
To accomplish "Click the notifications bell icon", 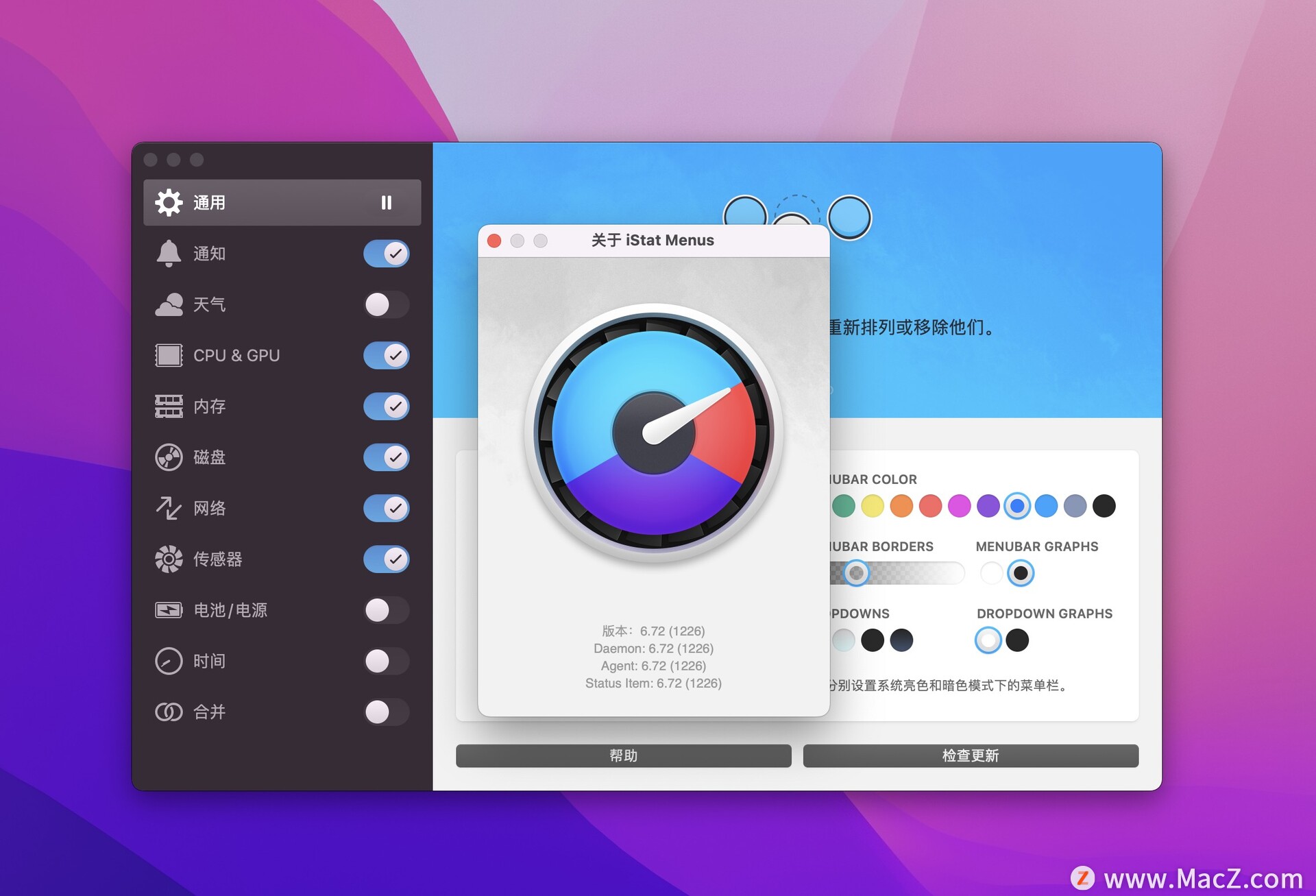I will coord(169,254).
